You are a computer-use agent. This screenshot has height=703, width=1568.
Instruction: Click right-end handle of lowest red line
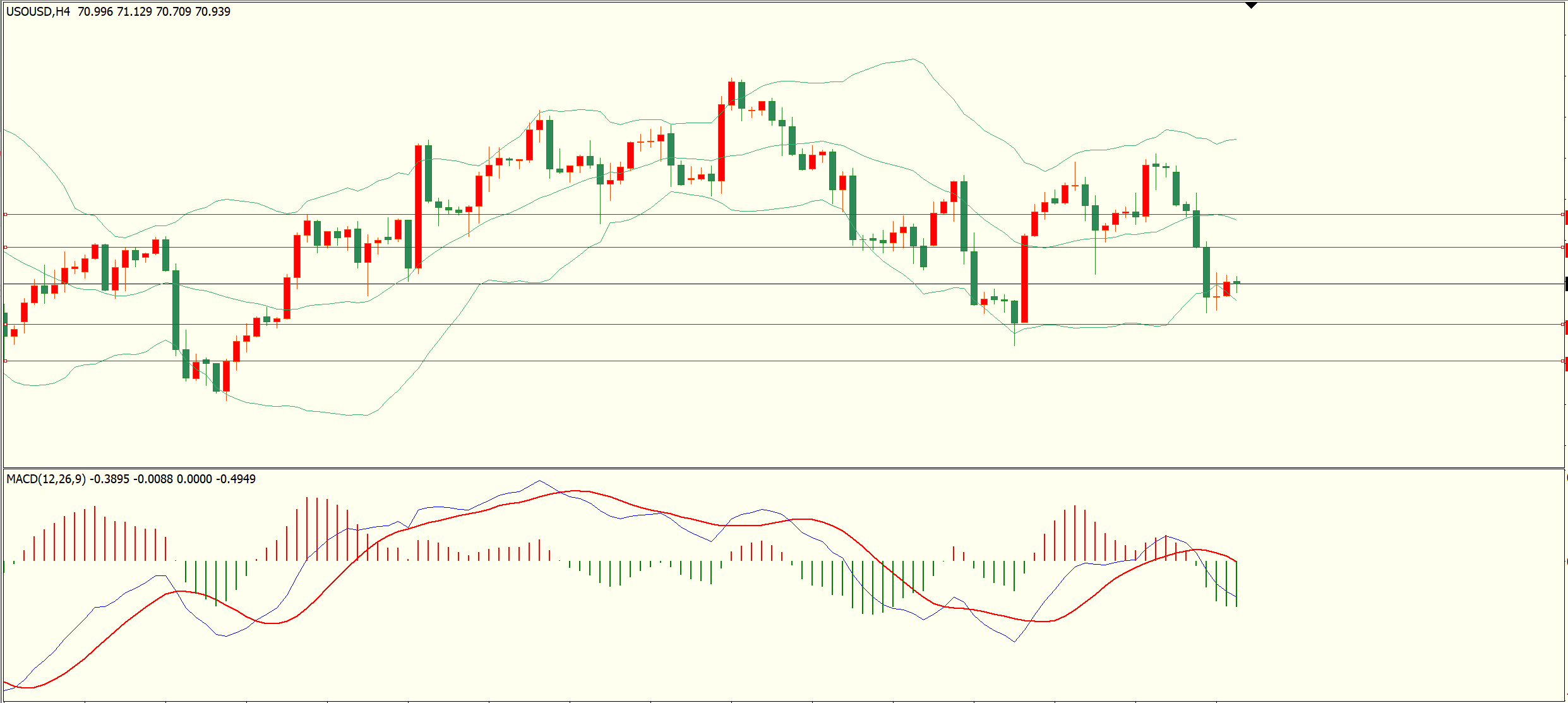coord(1562,361)
